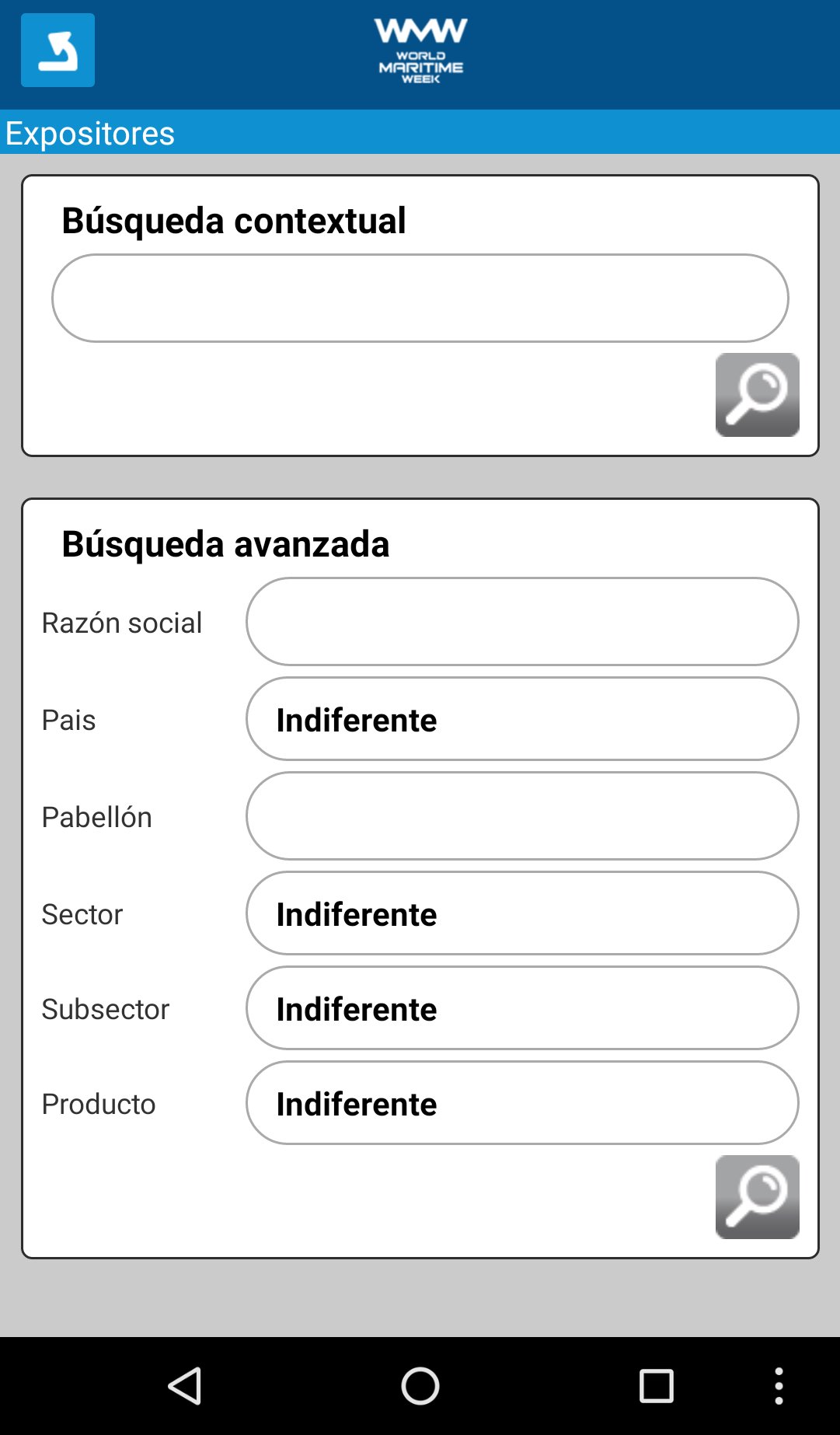This screenshot has width=840, height=1435.
Task: Click the Razón social input field
Action: [521, 621]
